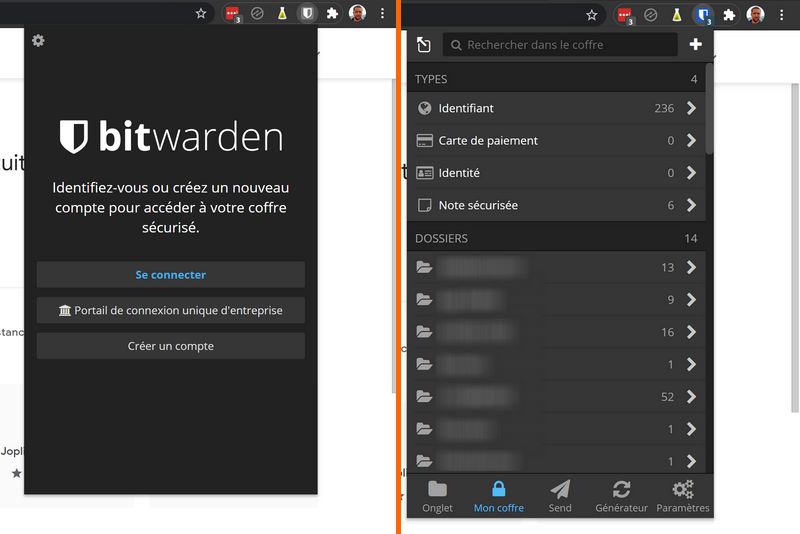Open Portail de connexion unique d'entreprise
The image size is (800, 534).
click(171, 311)
